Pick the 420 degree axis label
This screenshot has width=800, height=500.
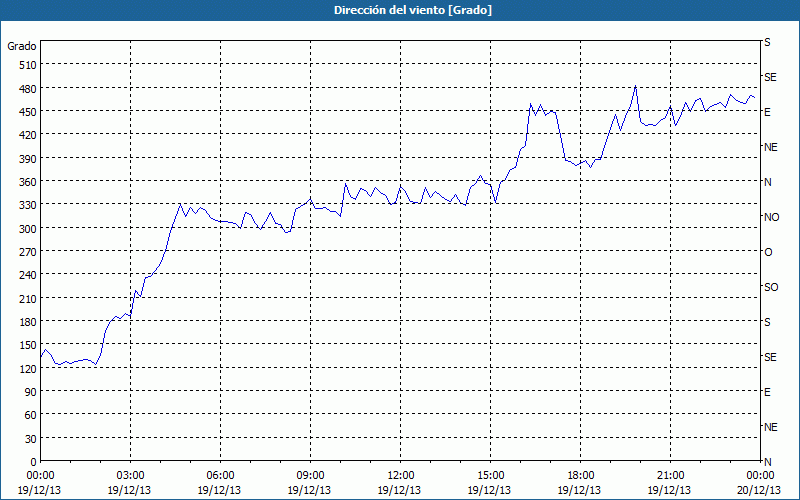28,136
